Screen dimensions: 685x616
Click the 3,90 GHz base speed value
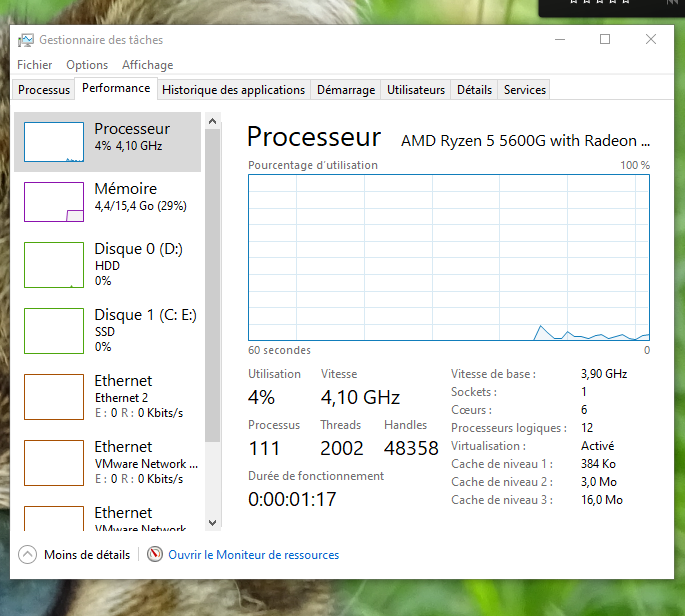coord(604,374)
